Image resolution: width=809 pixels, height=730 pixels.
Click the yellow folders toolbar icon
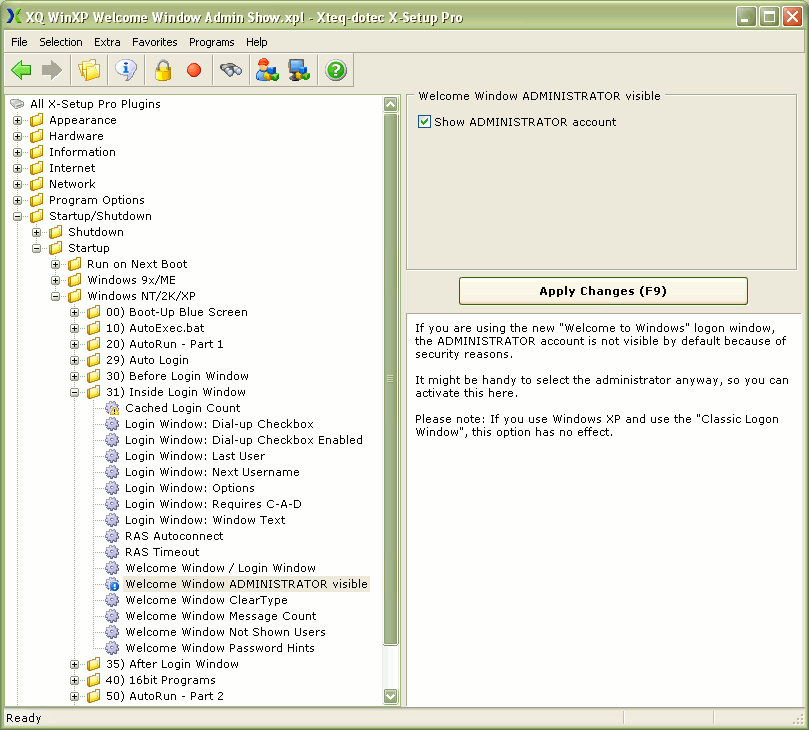point(90,70)
